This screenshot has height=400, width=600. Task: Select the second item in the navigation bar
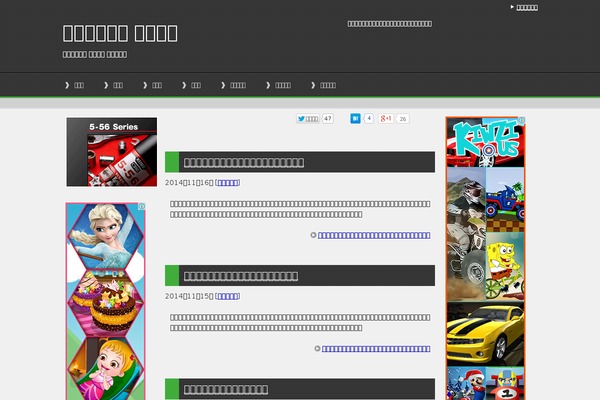[x=114, y=85]
